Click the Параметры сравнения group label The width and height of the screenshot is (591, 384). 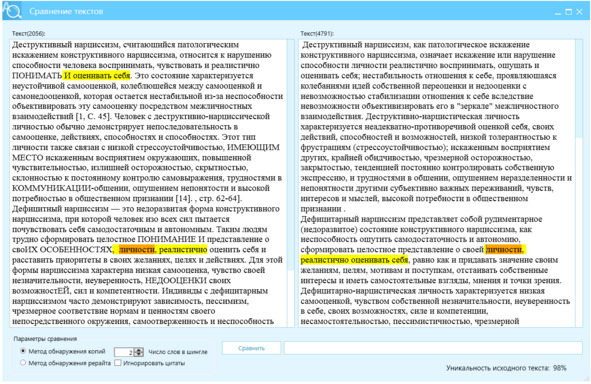(x=45, y=338)
